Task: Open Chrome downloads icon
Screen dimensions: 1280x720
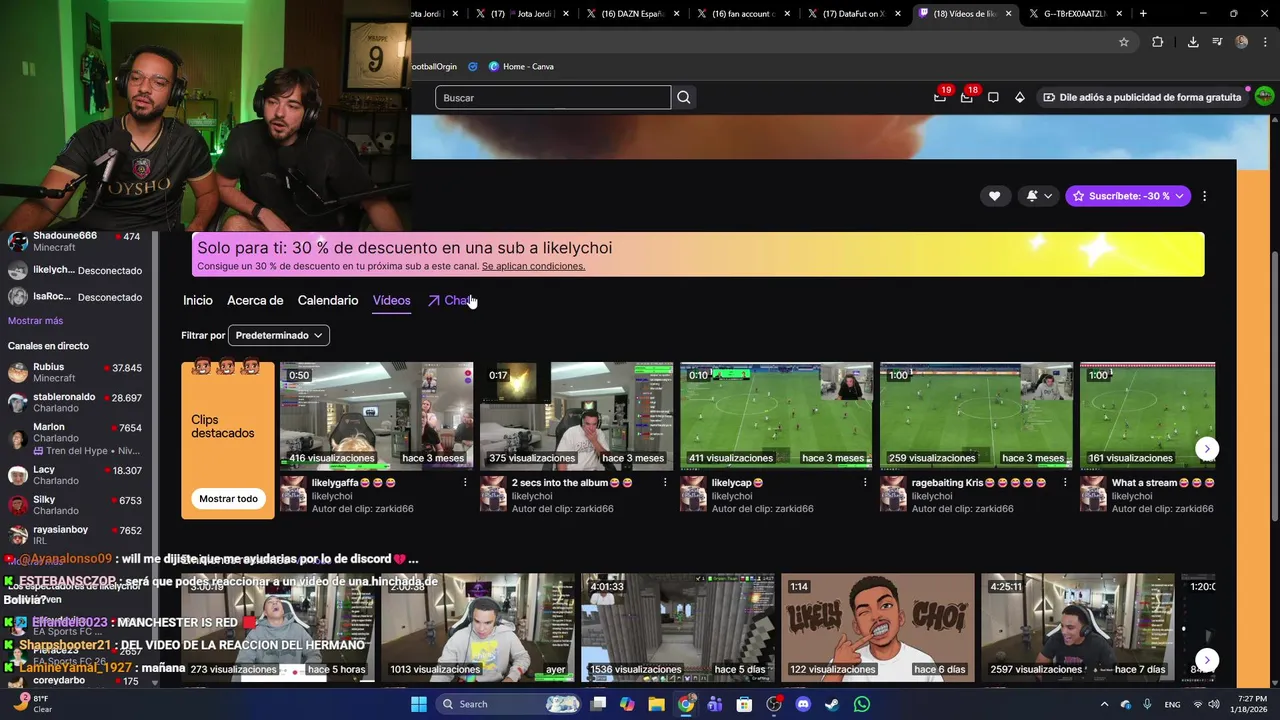Action: [x=1193, y=42]
